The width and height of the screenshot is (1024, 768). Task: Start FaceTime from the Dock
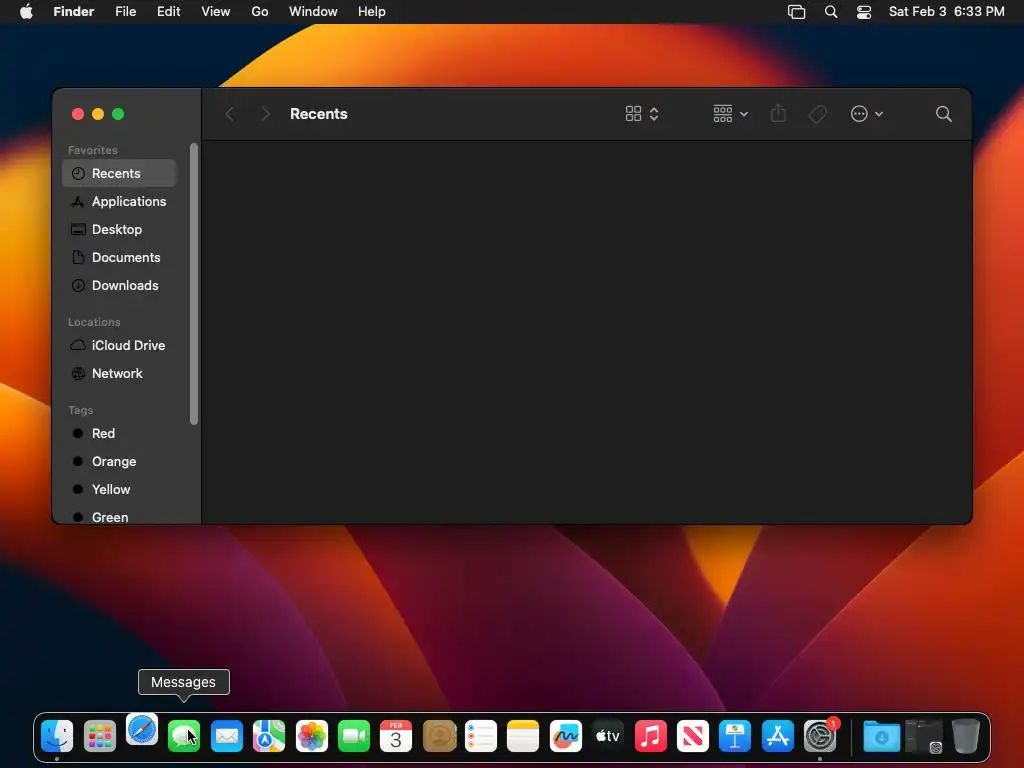click(x=354, y=736)
